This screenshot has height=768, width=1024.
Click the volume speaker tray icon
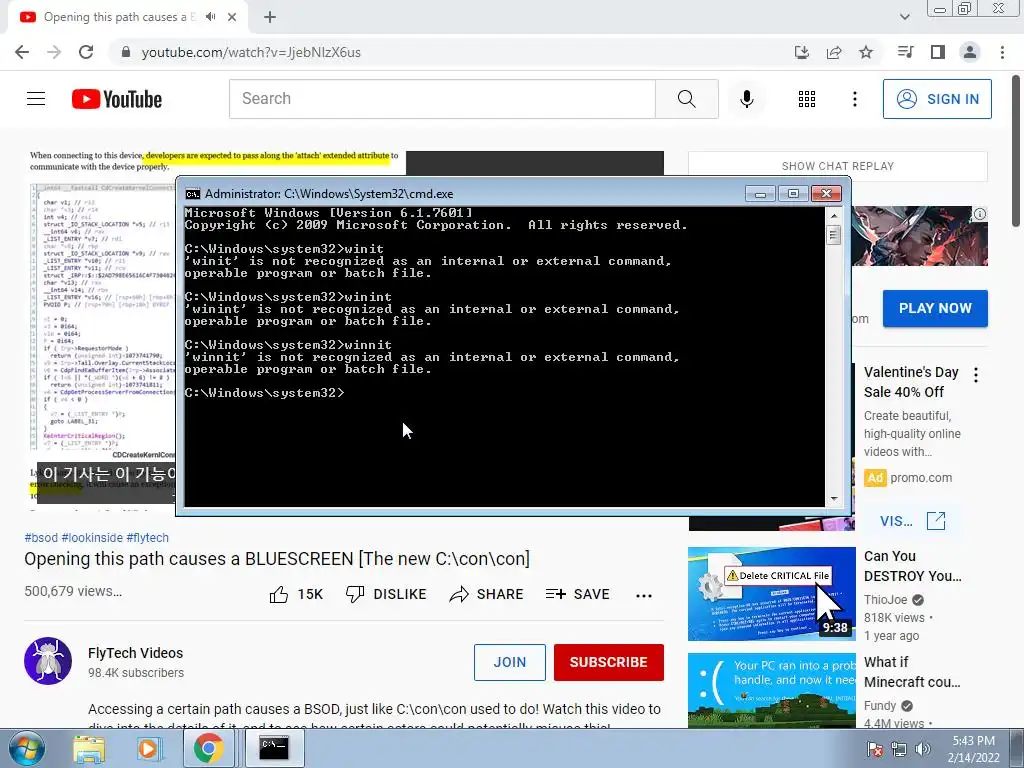922,748
